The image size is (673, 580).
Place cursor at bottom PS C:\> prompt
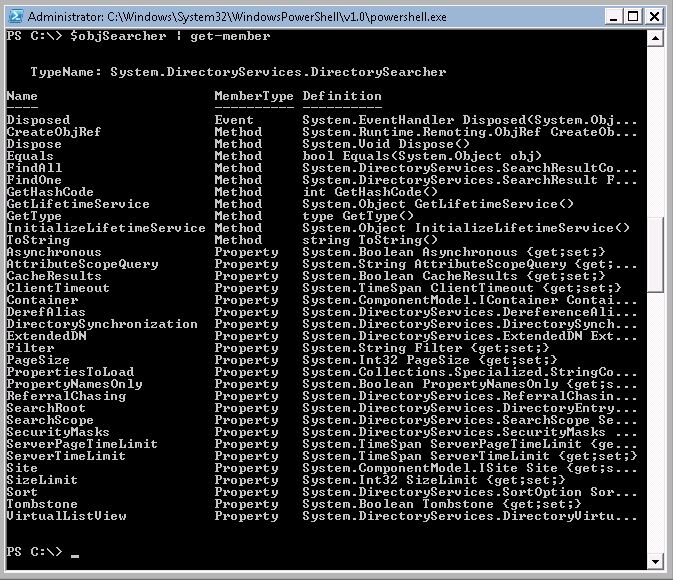click(x=74, y=552)
